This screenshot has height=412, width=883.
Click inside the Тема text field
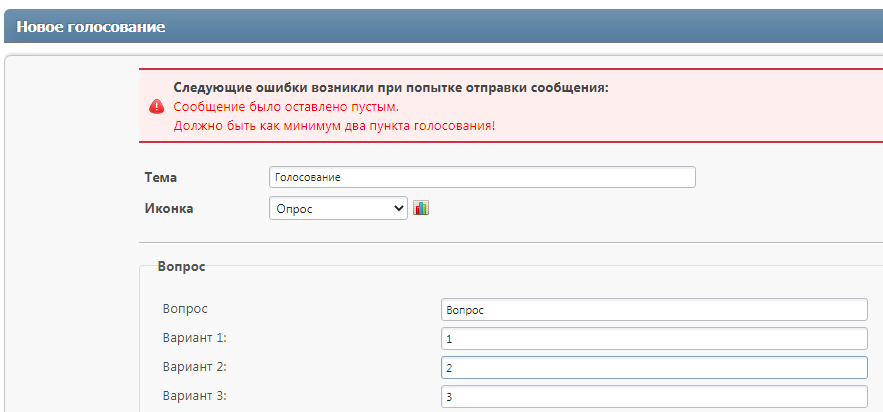pyautogui.click(x=482, y=177)
